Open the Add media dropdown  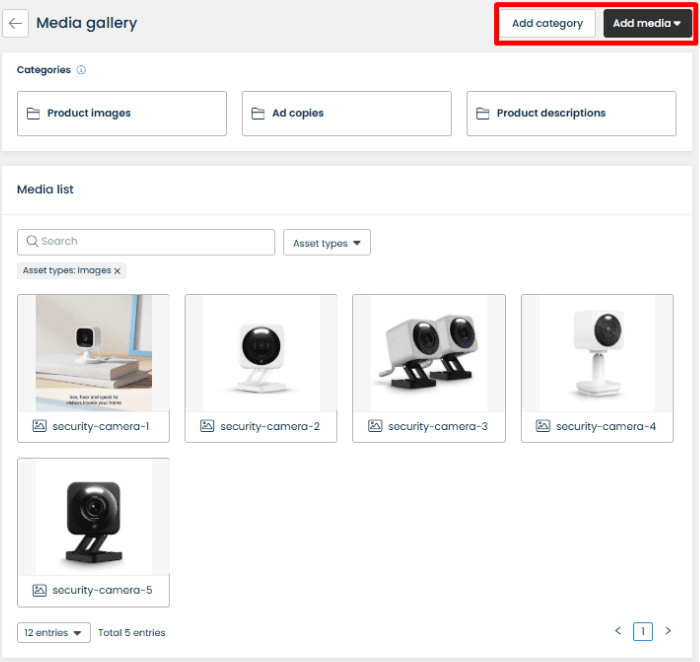click(x=647, y=24)
